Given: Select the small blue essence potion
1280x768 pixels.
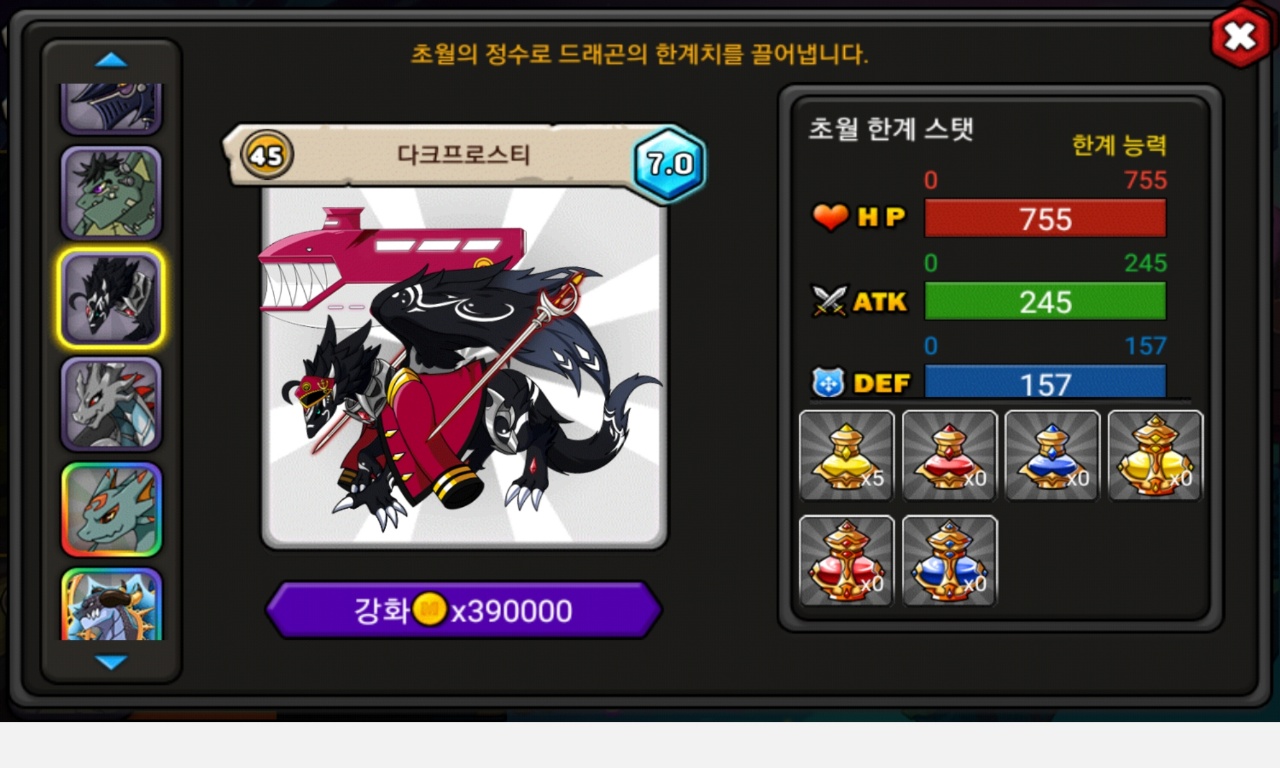Looking at the screenshot, I should 1052,455.
